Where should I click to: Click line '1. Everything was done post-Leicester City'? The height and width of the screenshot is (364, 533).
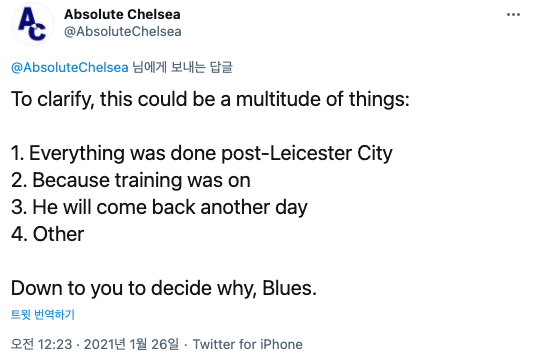point(202,153)
